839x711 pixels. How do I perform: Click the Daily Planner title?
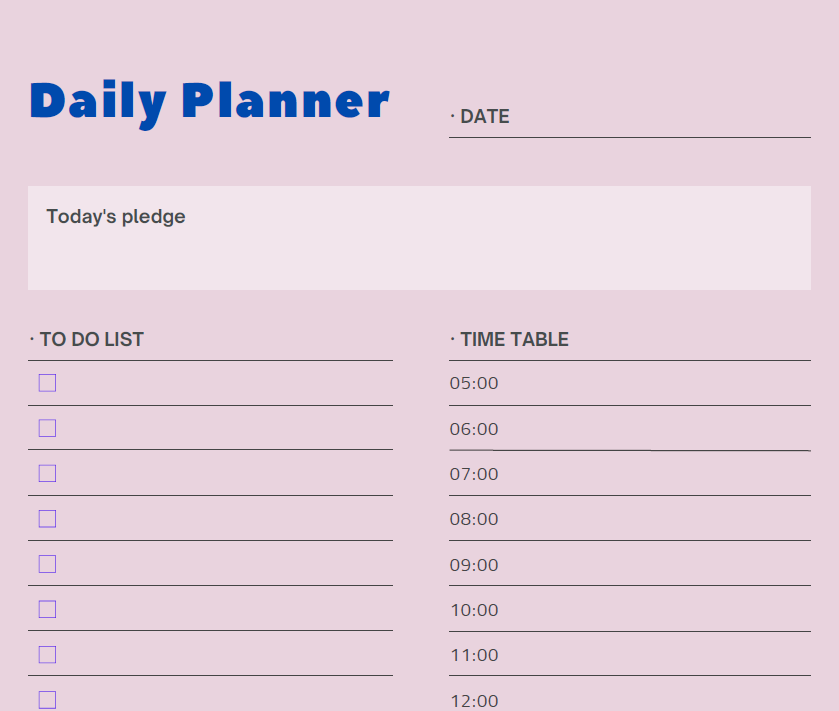[x=209, y=101]
